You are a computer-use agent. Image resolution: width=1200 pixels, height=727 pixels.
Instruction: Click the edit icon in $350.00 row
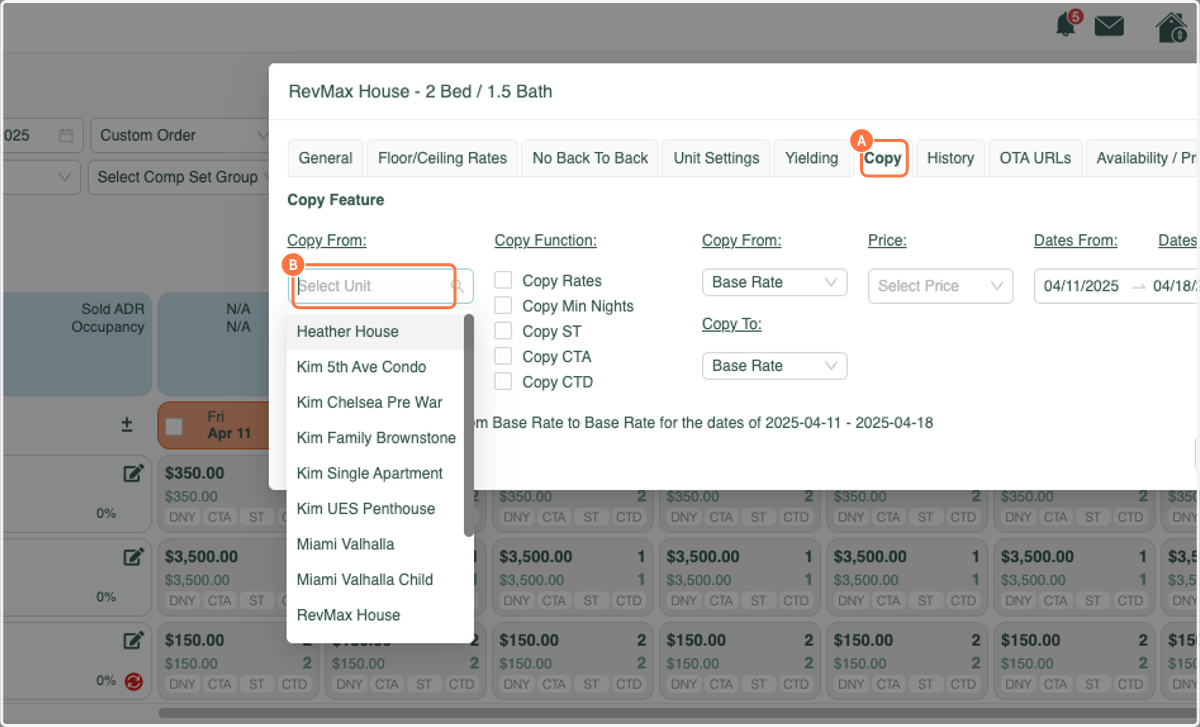click(x=133, y=473)
